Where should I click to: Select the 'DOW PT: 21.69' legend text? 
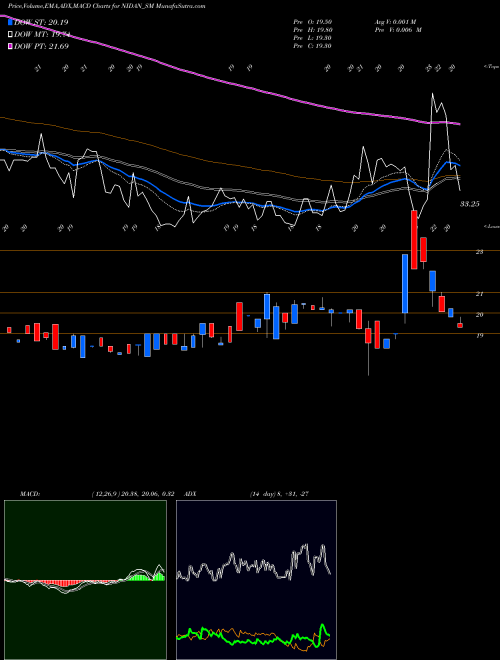click(41, 47)
